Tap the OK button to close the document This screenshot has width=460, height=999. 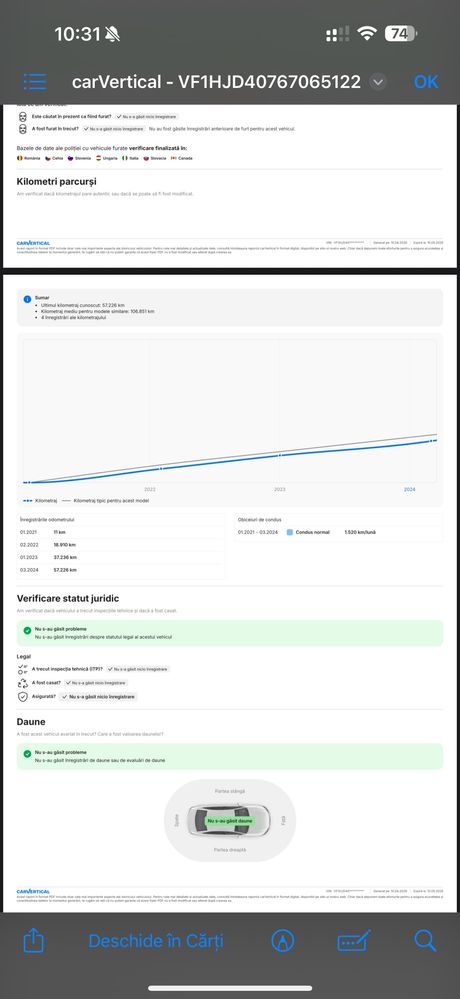coord(426,82)
